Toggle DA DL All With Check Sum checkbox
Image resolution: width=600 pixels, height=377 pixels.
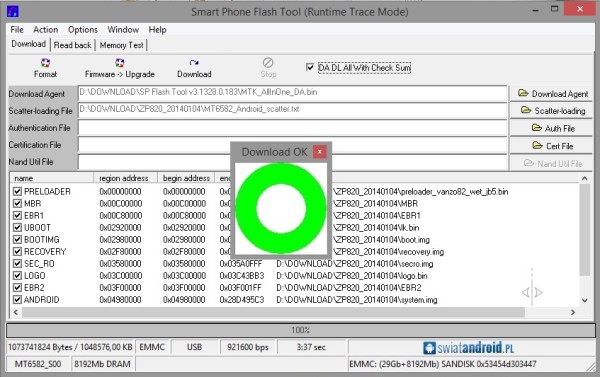tap(310, 67)
